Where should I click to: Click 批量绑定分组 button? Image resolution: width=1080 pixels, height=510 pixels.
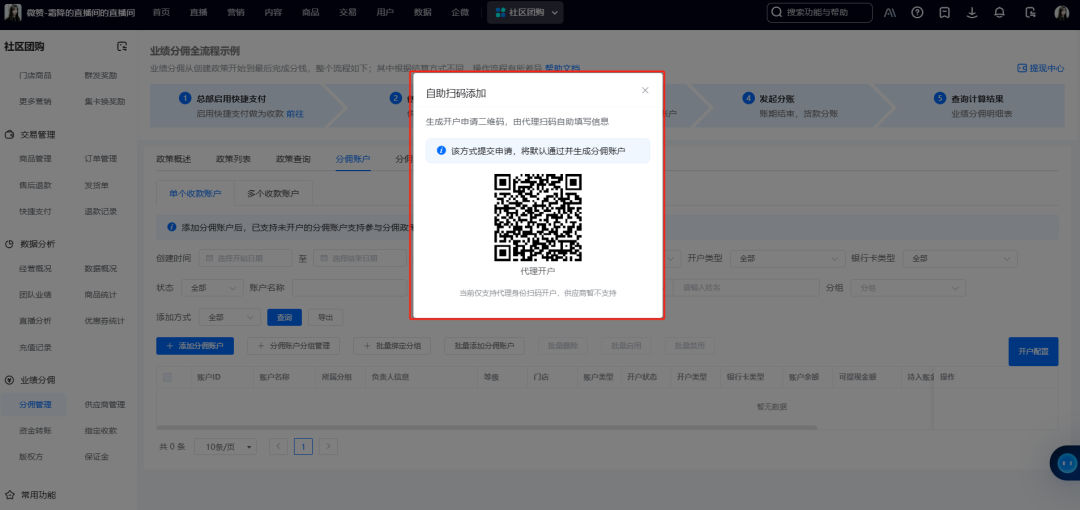click(x=392, y=345)
